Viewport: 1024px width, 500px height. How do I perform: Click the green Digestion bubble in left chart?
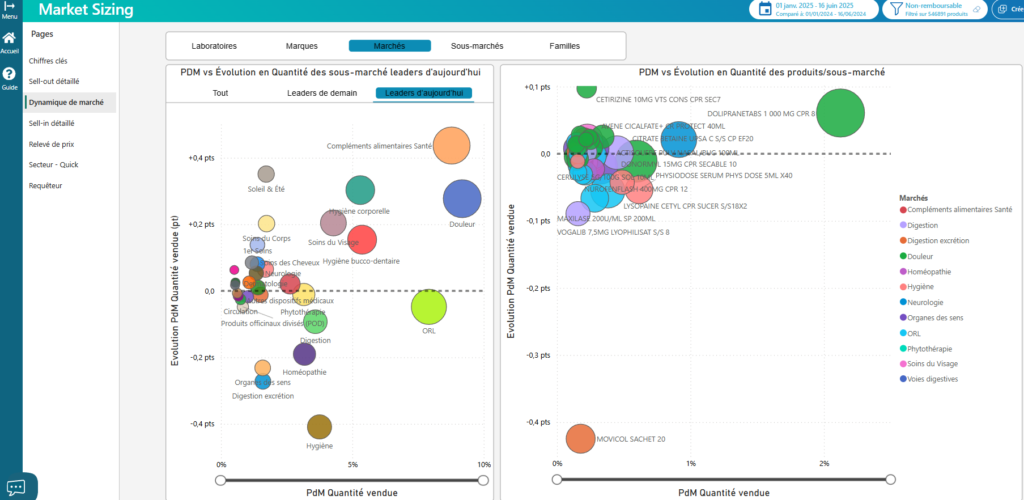point(315,321)
